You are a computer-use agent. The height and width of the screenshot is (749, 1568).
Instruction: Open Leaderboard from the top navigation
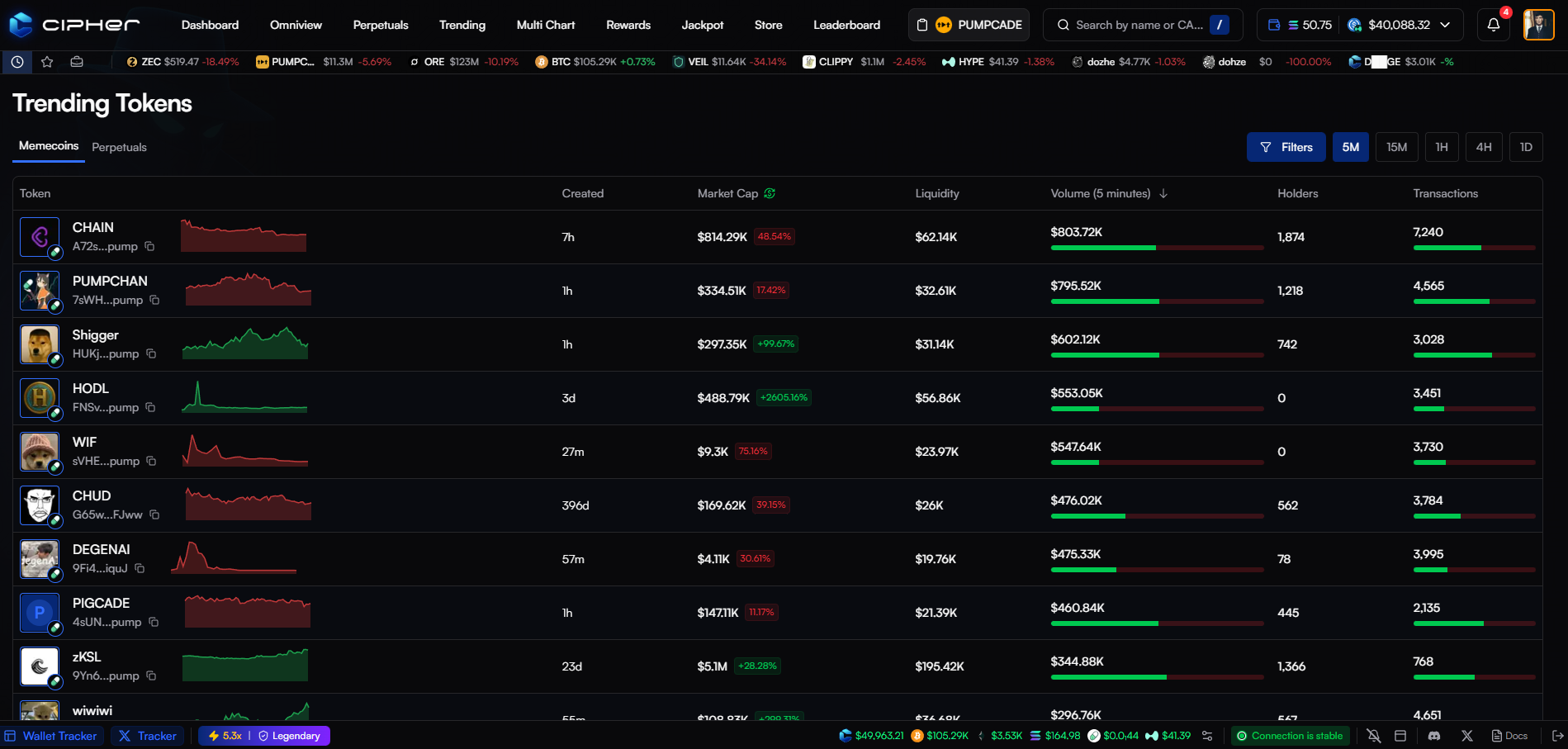tap(846, 25)
